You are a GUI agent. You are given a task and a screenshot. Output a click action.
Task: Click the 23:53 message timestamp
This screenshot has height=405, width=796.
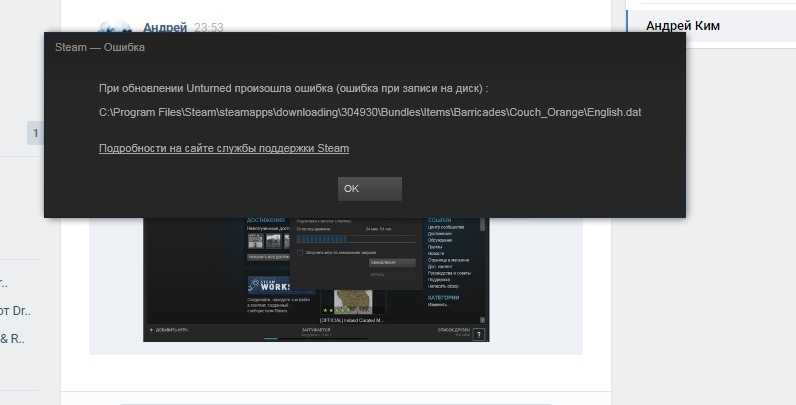[x=208, y=27]
